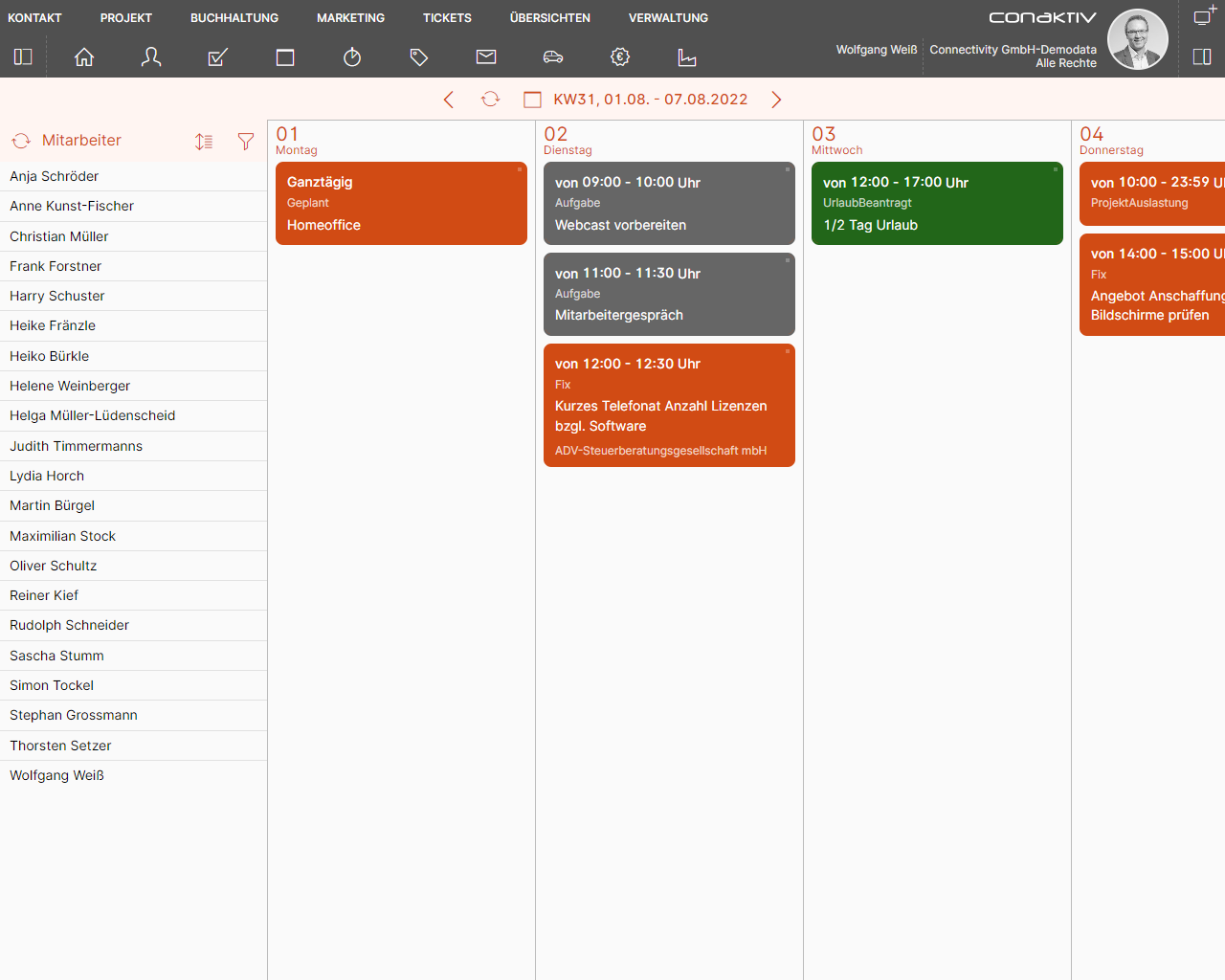Open the Webcast vorbereiten task card
The height and width of the screenshot is (980, 1225).
pos(669,203)
